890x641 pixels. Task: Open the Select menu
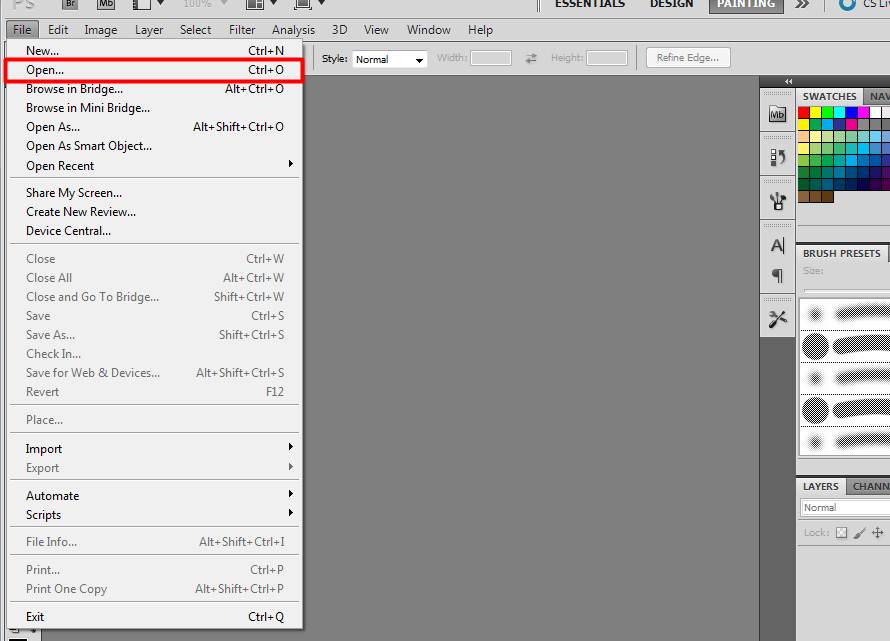tap(195, 30)
